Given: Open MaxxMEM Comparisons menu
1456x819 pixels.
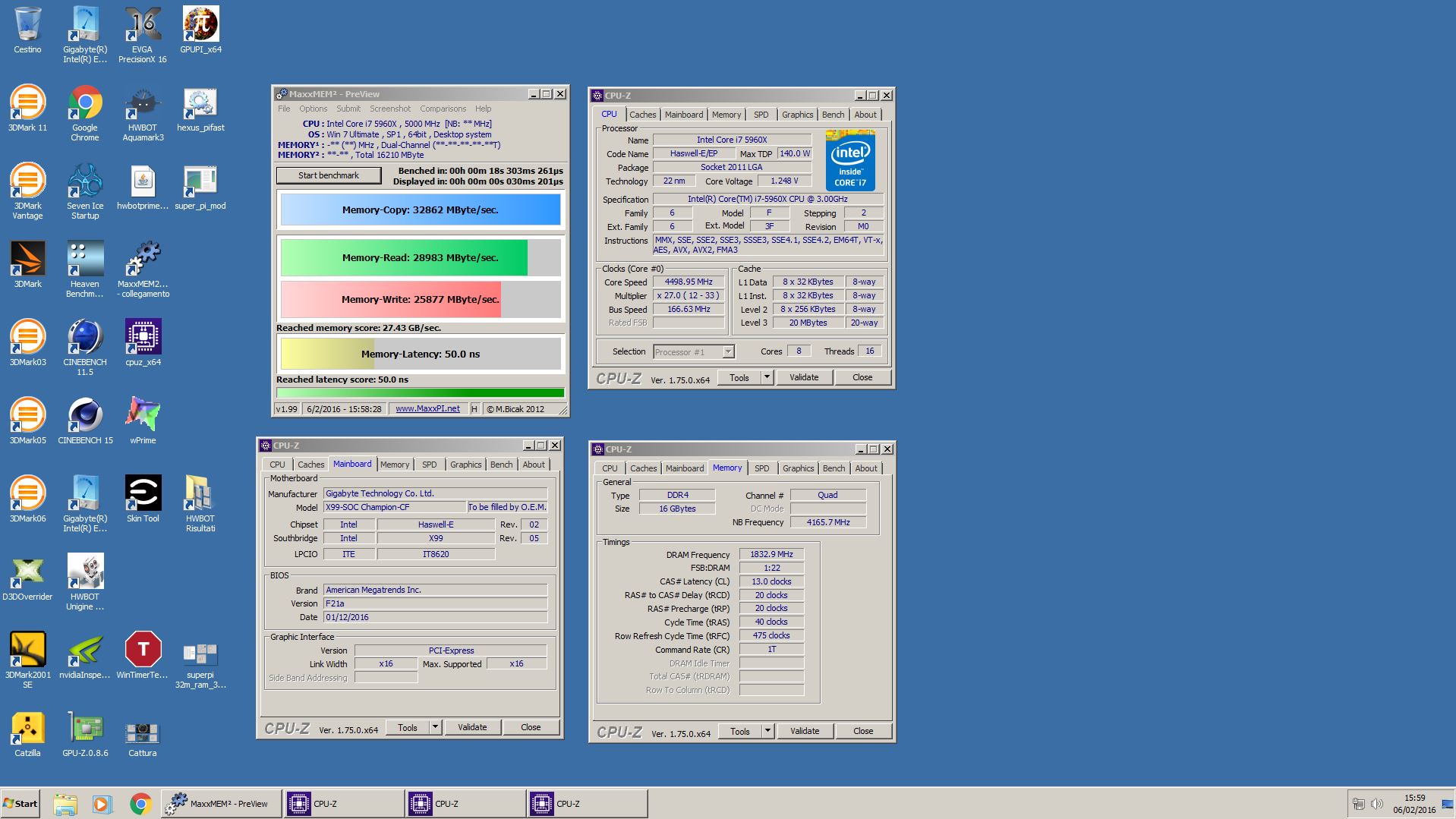Looking at the screenshot, I should click(443, 109).
